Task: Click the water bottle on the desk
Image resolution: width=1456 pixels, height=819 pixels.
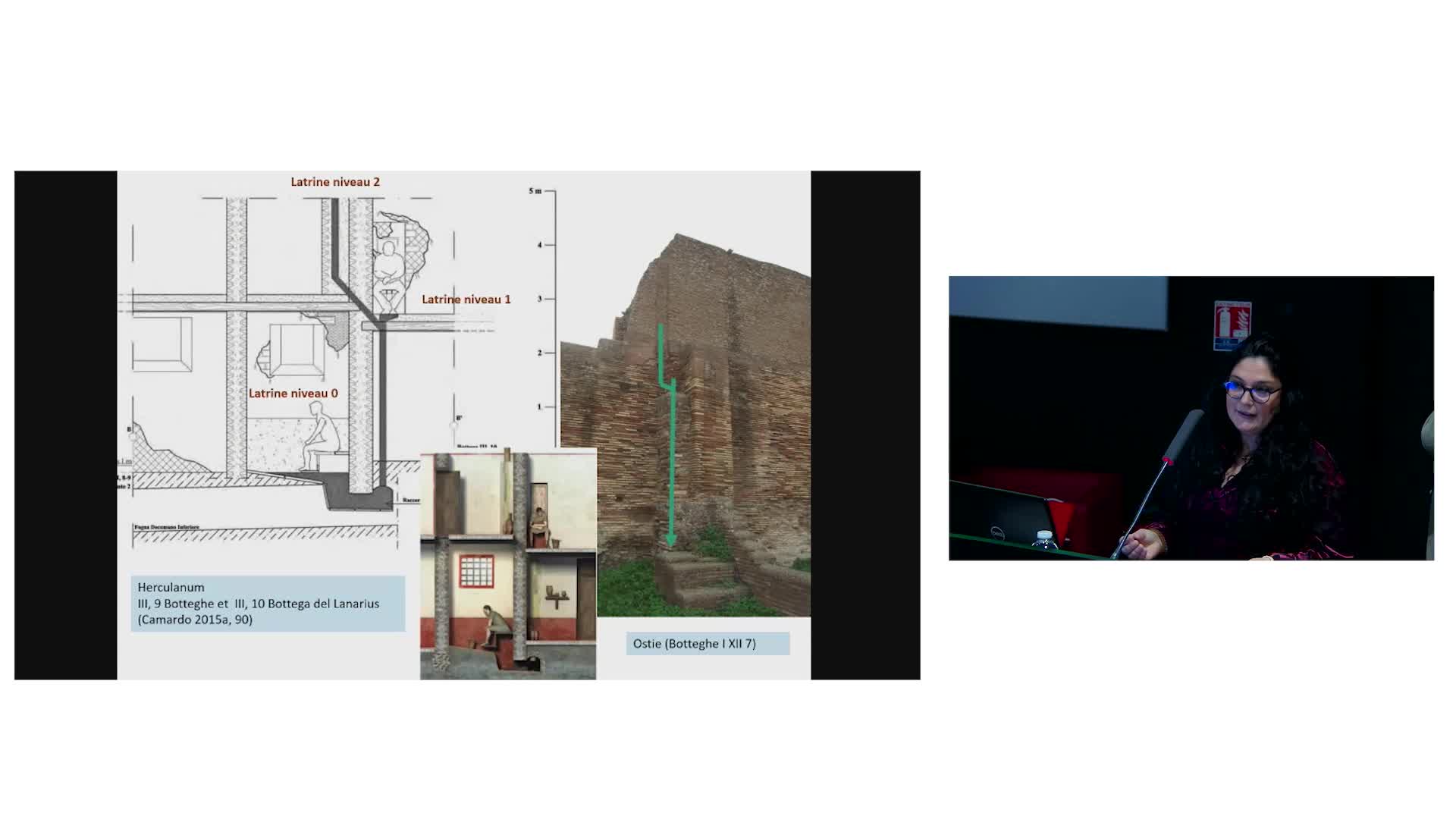Action: click(1045, 540)
